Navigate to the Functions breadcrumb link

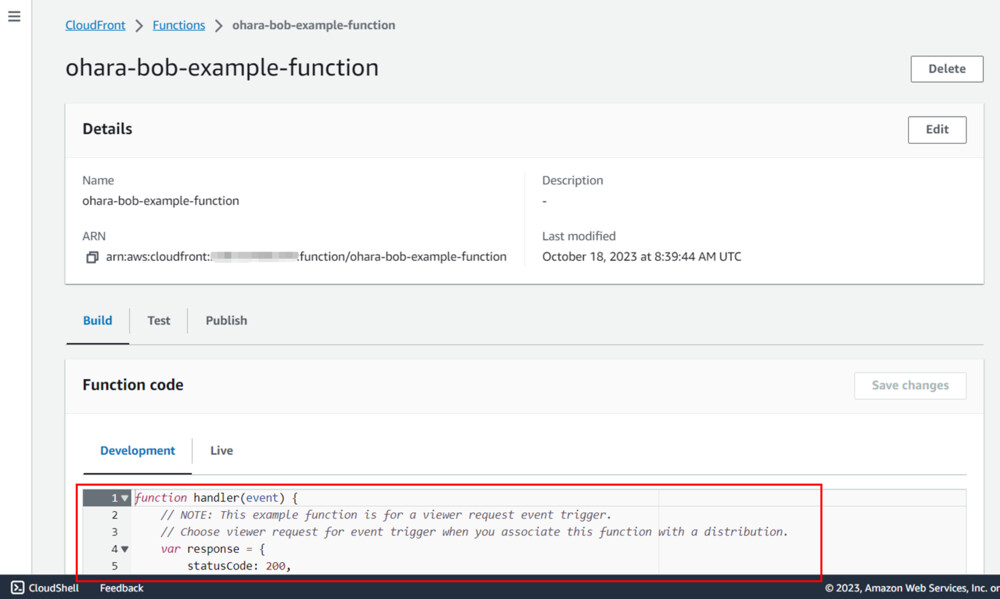coord(179,25)
